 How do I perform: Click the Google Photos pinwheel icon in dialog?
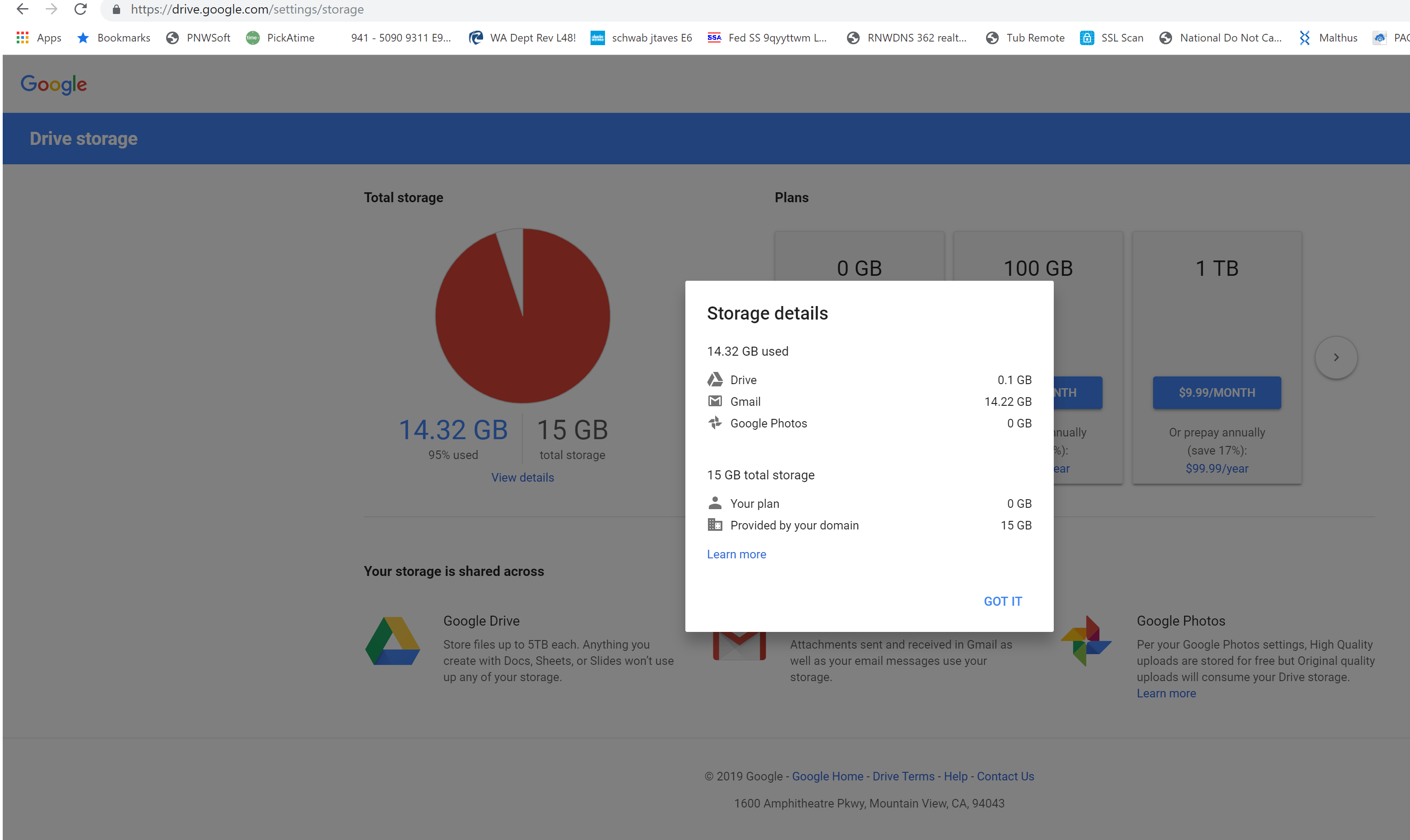pos(715,423)
